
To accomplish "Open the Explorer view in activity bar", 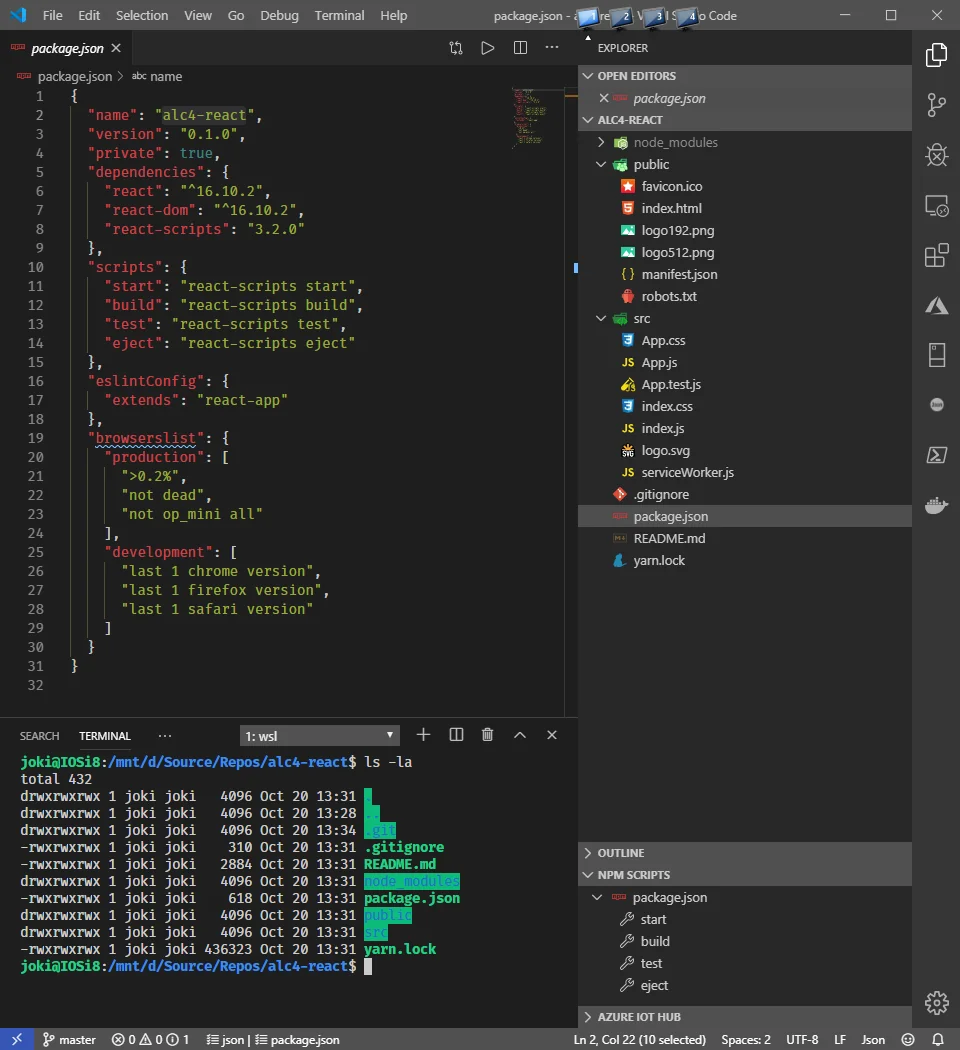I will pos(936,55).
